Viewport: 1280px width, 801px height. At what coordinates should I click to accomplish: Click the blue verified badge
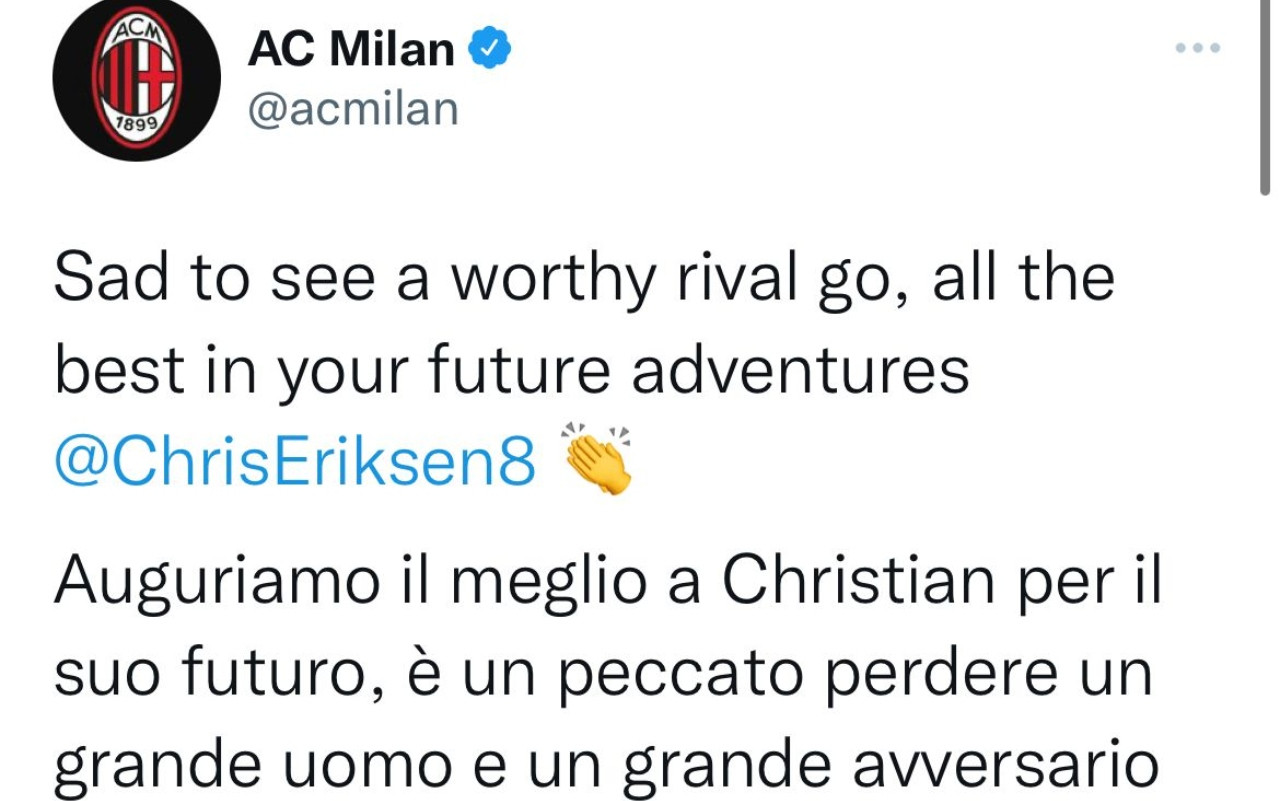[x=491, y=47]
